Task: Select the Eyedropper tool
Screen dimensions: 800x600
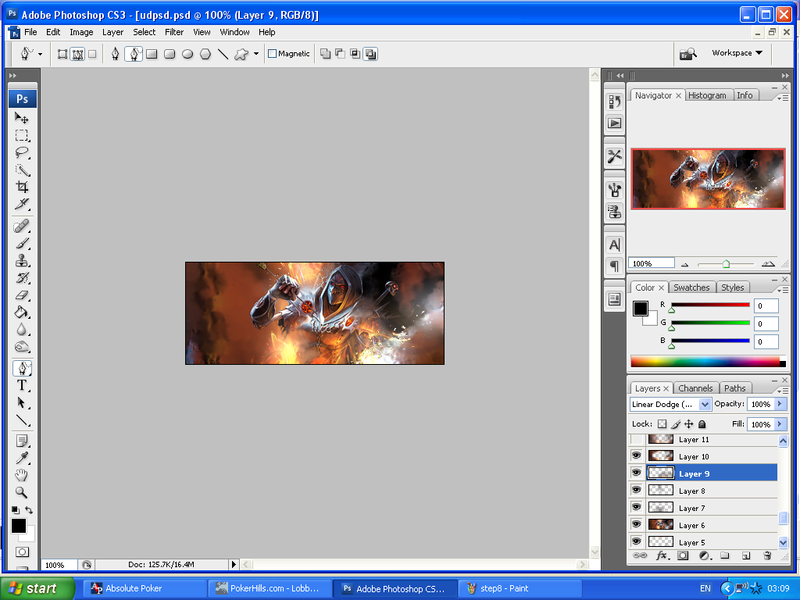Action: [21, 458]
